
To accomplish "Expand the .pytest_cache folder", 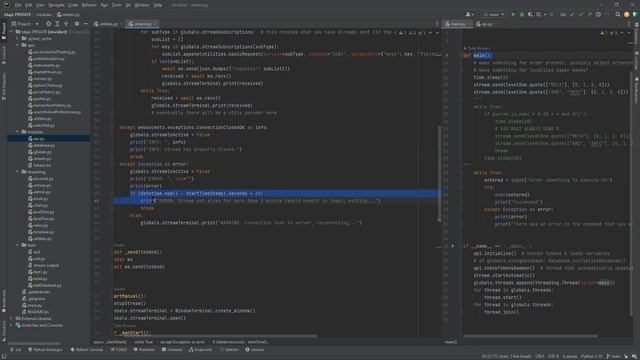I will tap(18, 38).
